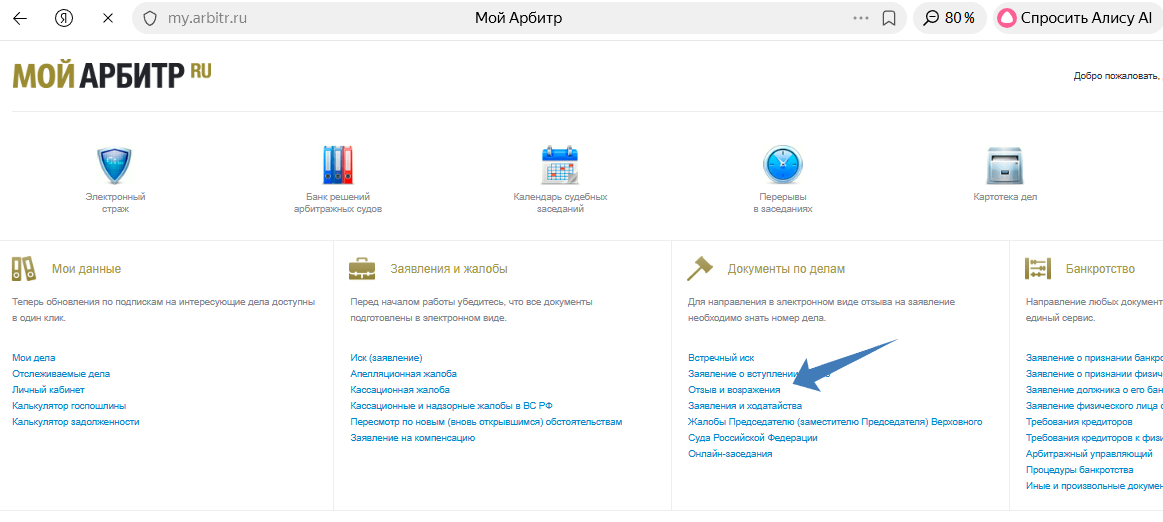Bookmark this page with the bookmark icon
Screen dimensions: 1163x522
[889, 19]
